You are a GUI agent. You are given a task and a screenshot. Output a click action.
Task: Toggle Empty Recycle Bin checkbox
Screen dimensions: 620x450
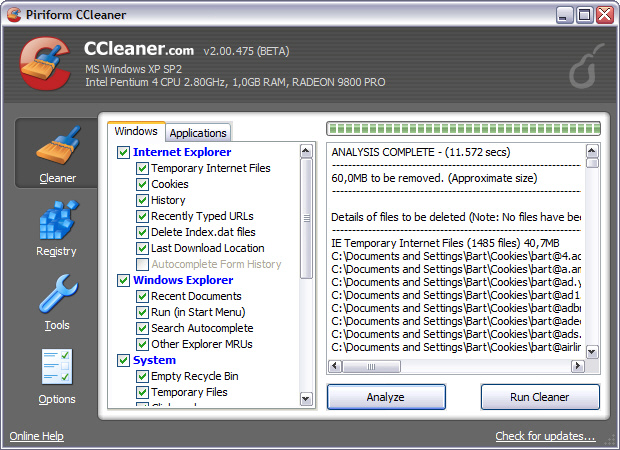[142, 376]
